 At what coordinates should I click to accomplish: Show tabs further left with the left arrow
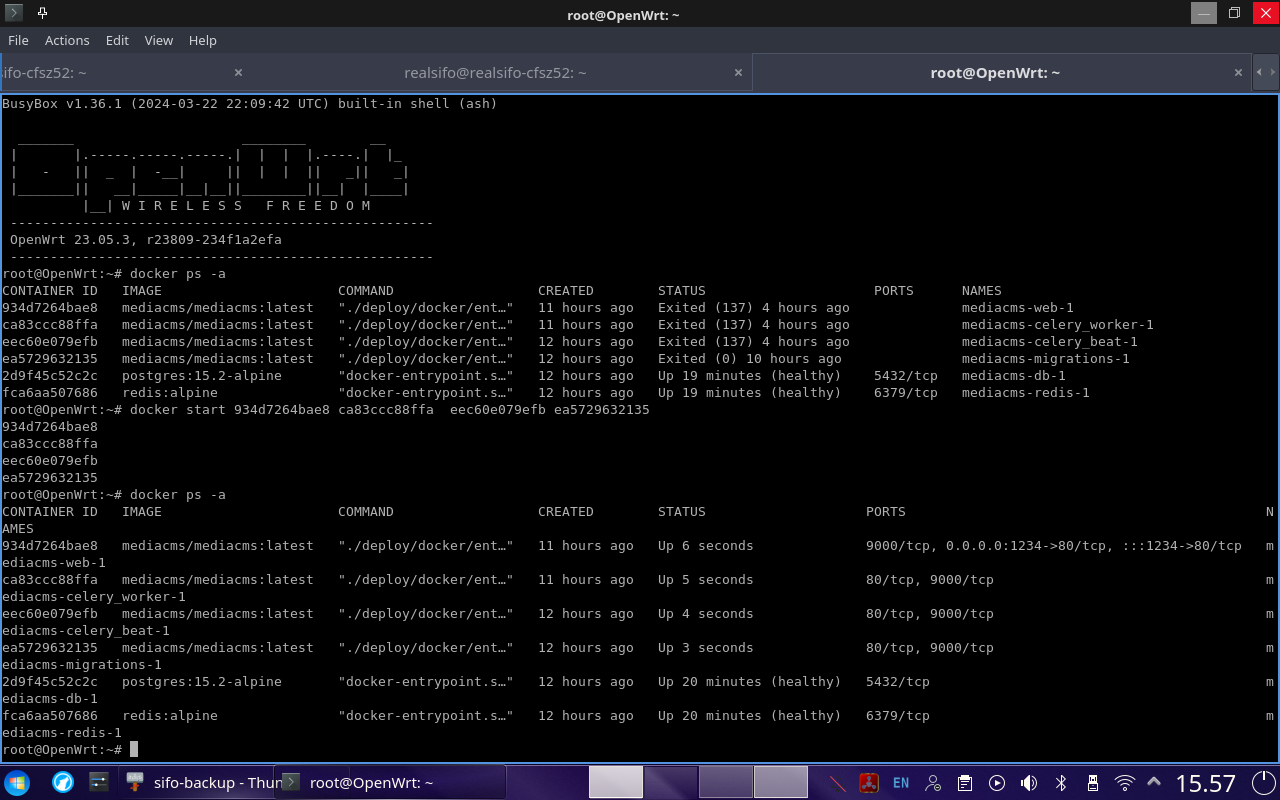(x=1260, y=72)
